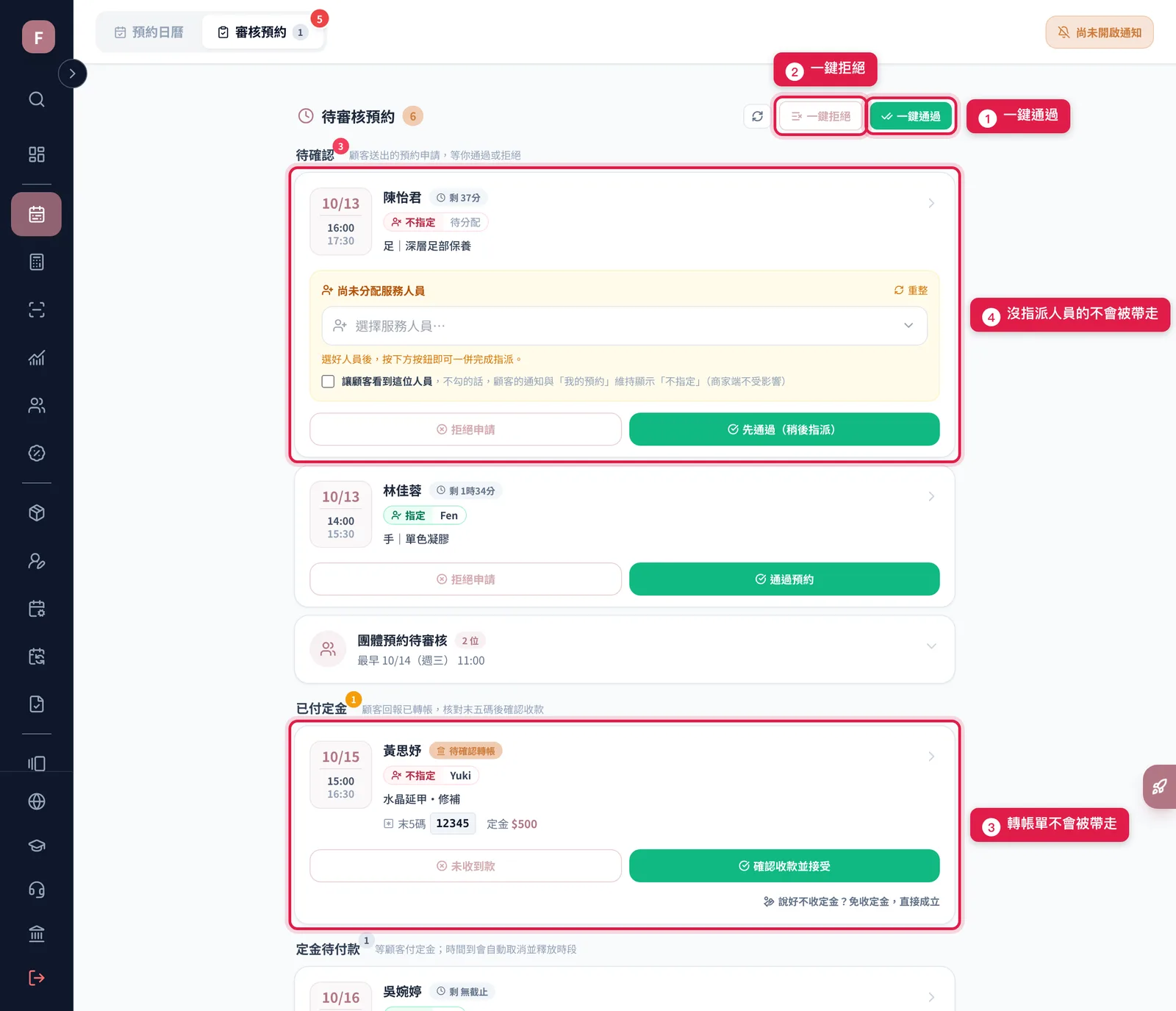Click the 12345 transfer code value
The width and height of the screenshot is (1176, 1011).
[x=452, y=824]
